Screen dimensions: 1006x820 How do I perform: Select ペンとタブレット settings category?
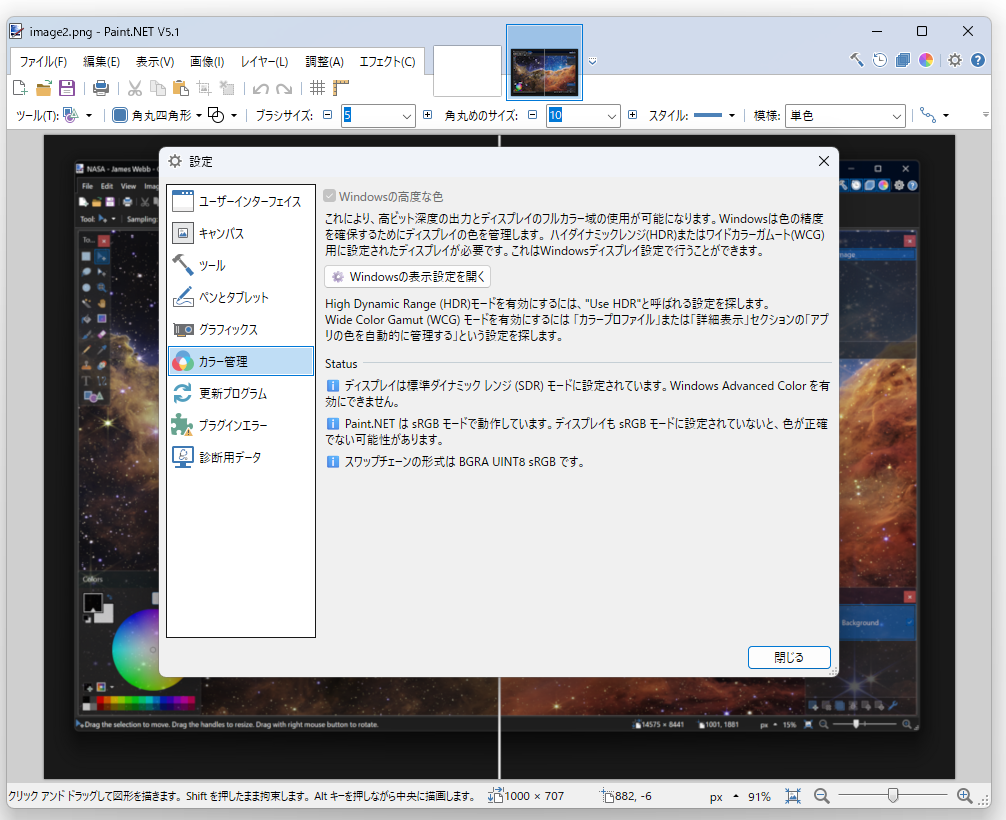[241, 297]
